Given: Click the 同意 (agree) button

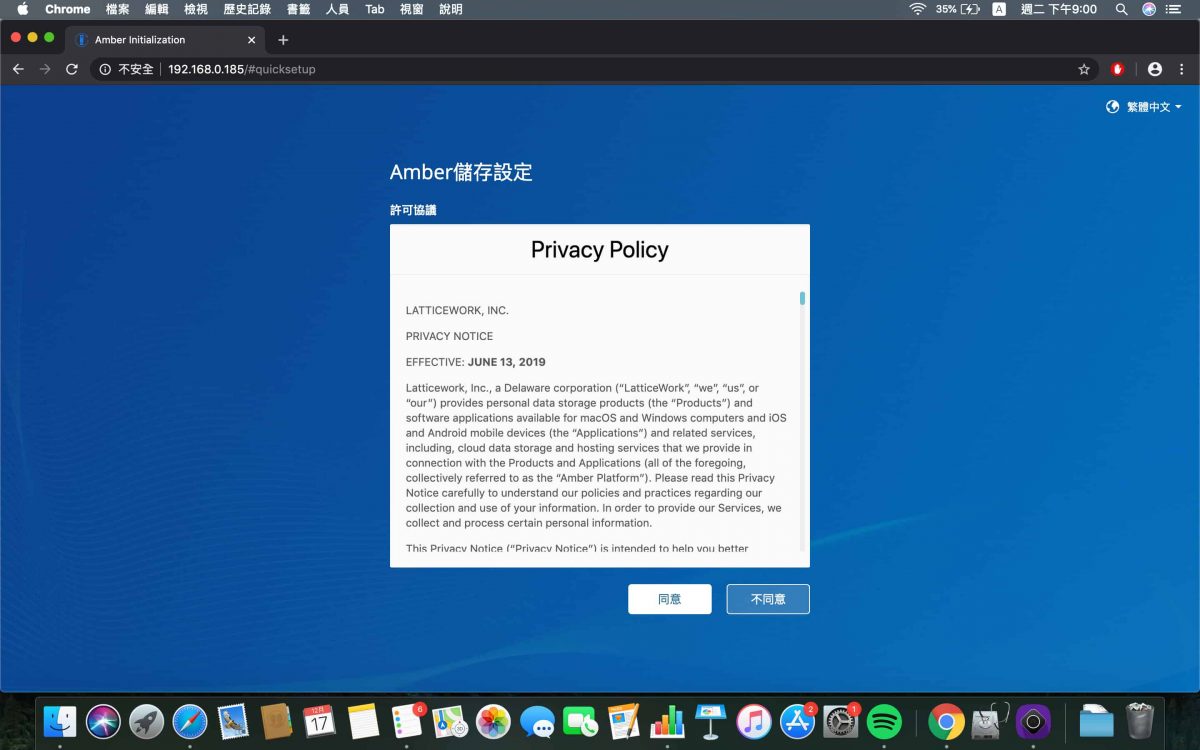Looking at the screenshot, I should [670, 599].
